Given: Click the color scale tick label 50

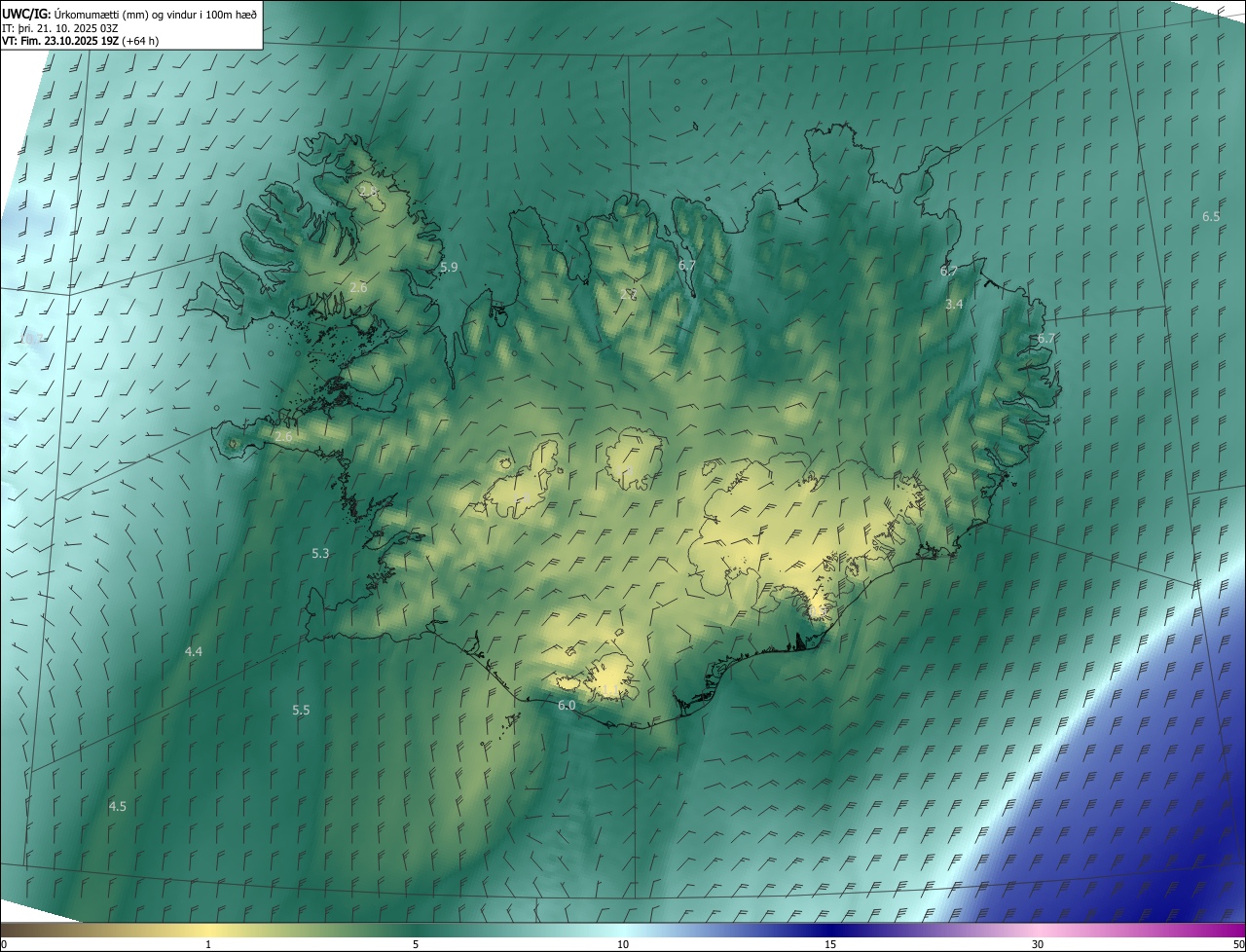Looking at the screenshot, I should 1238,944.
